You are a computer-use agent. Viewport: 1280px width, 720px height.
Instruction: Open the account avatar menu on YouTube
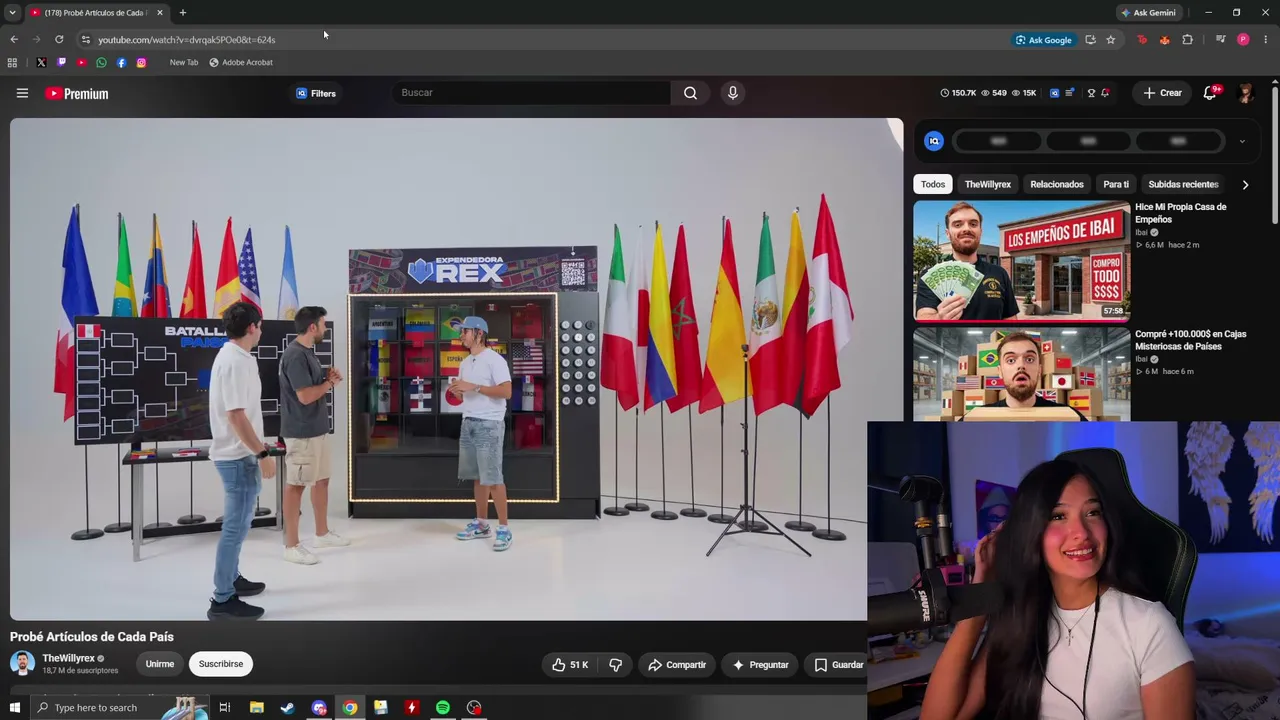click(1245, 93)
